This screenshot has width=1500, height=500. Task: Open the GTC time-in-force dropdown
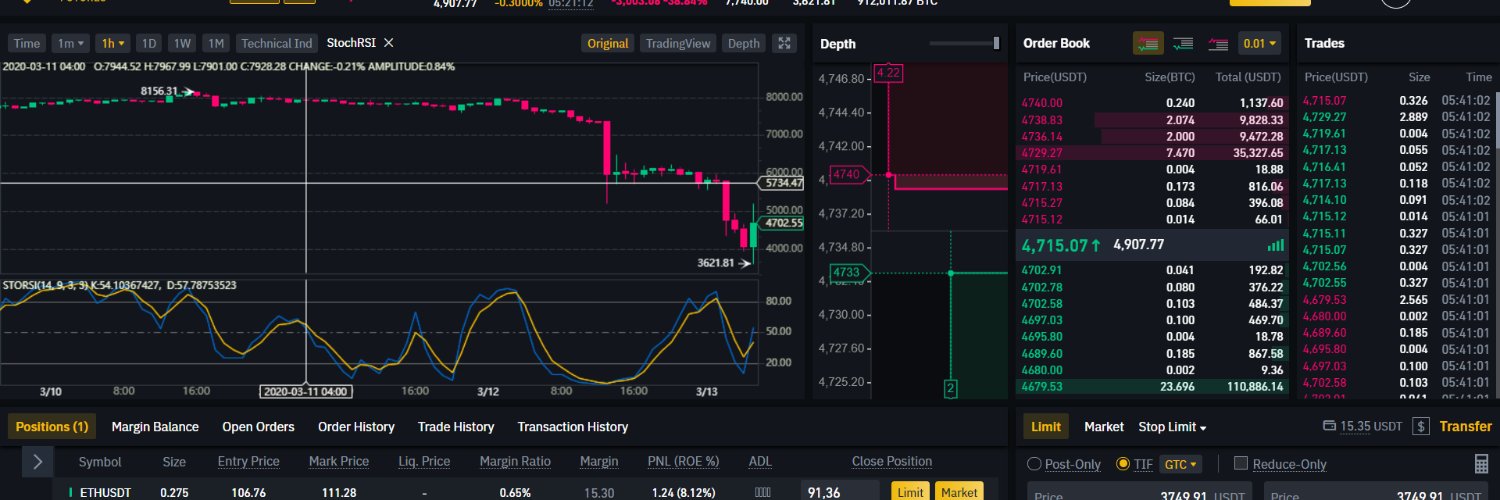coord(1182,464)
